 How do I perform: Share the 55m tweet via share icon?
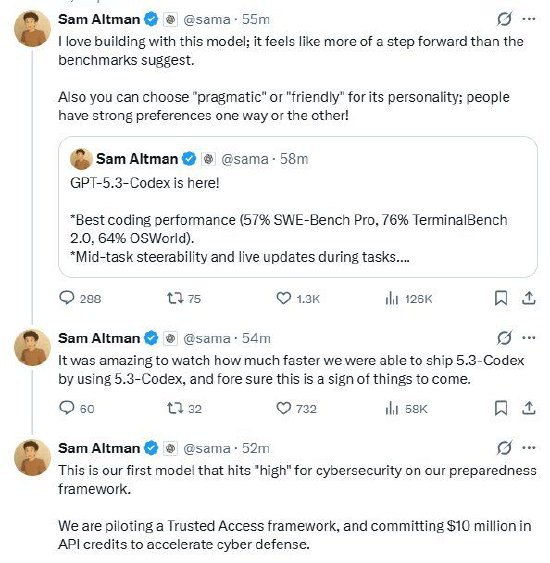pyautogui.click(x=528, y=298)
